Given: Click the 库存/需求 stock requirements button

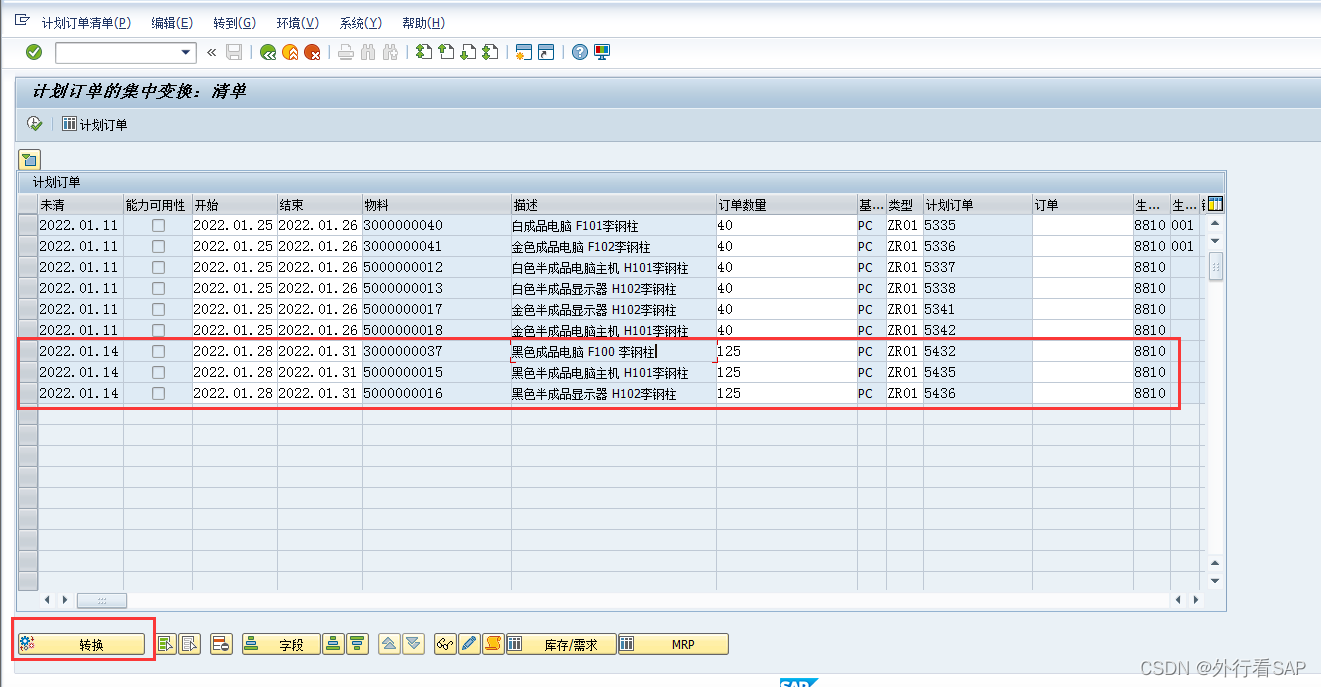Looking at the screenshot, I should coord(561,645).
